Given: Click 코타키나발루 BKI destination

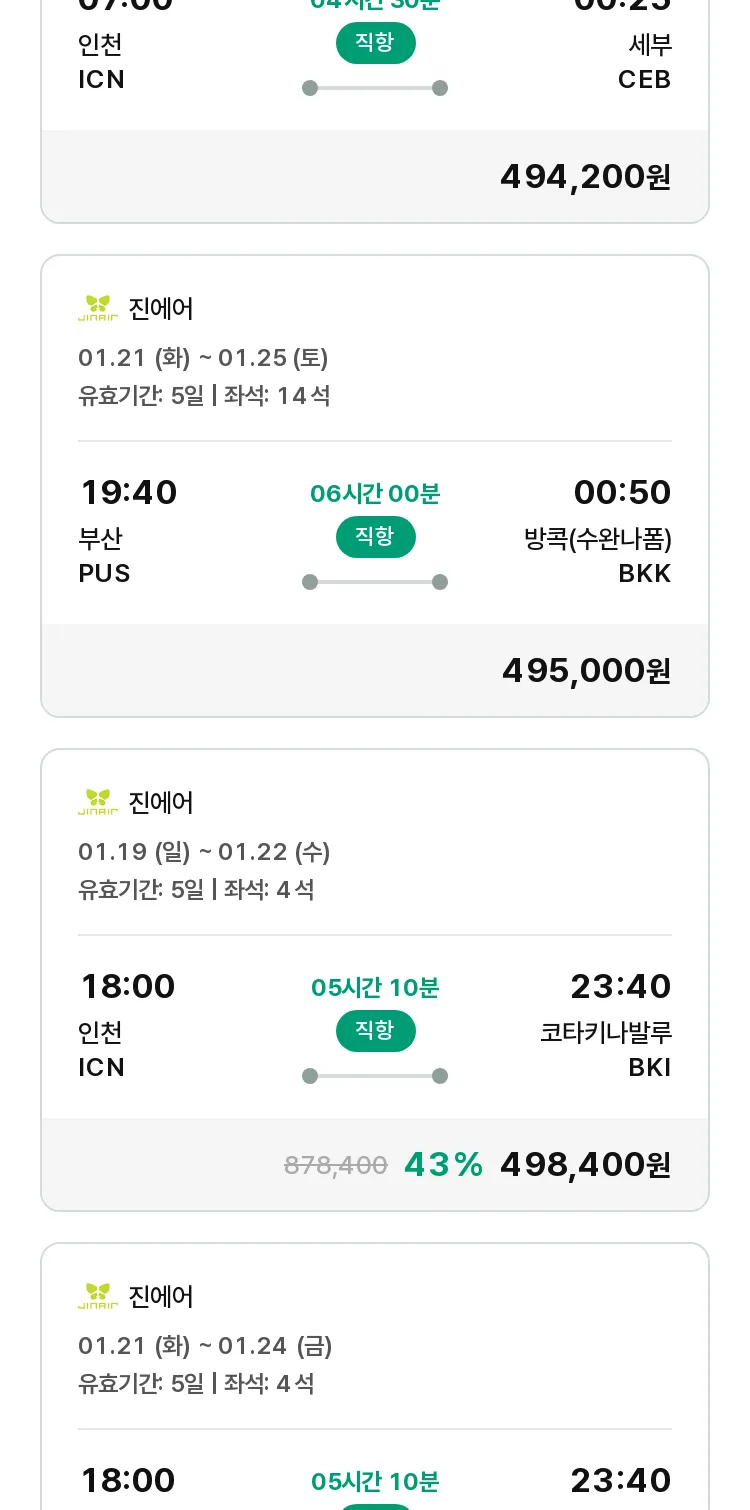Looking at the screenshot, I should (x=606, y=1050).
